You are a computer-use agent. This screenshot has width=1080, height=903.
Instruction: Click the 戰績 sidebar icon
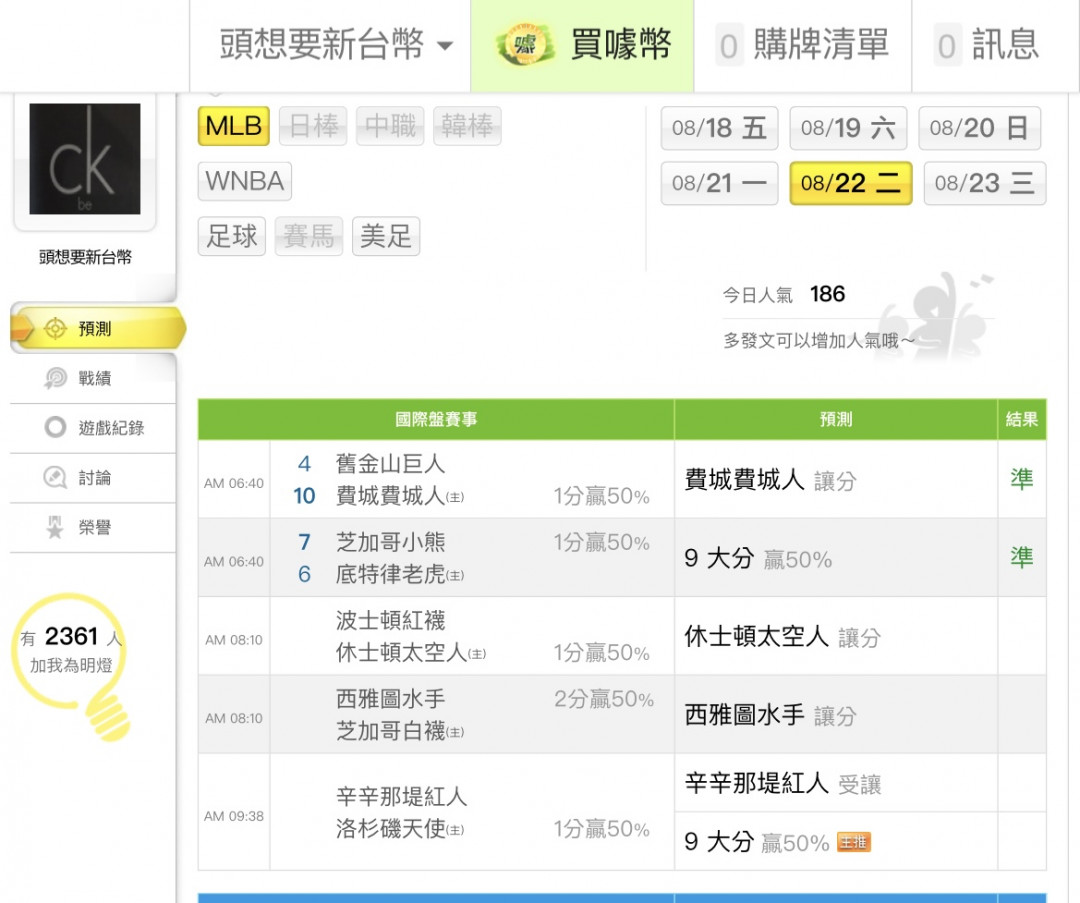pyautogui.click(x=55, y=378)
